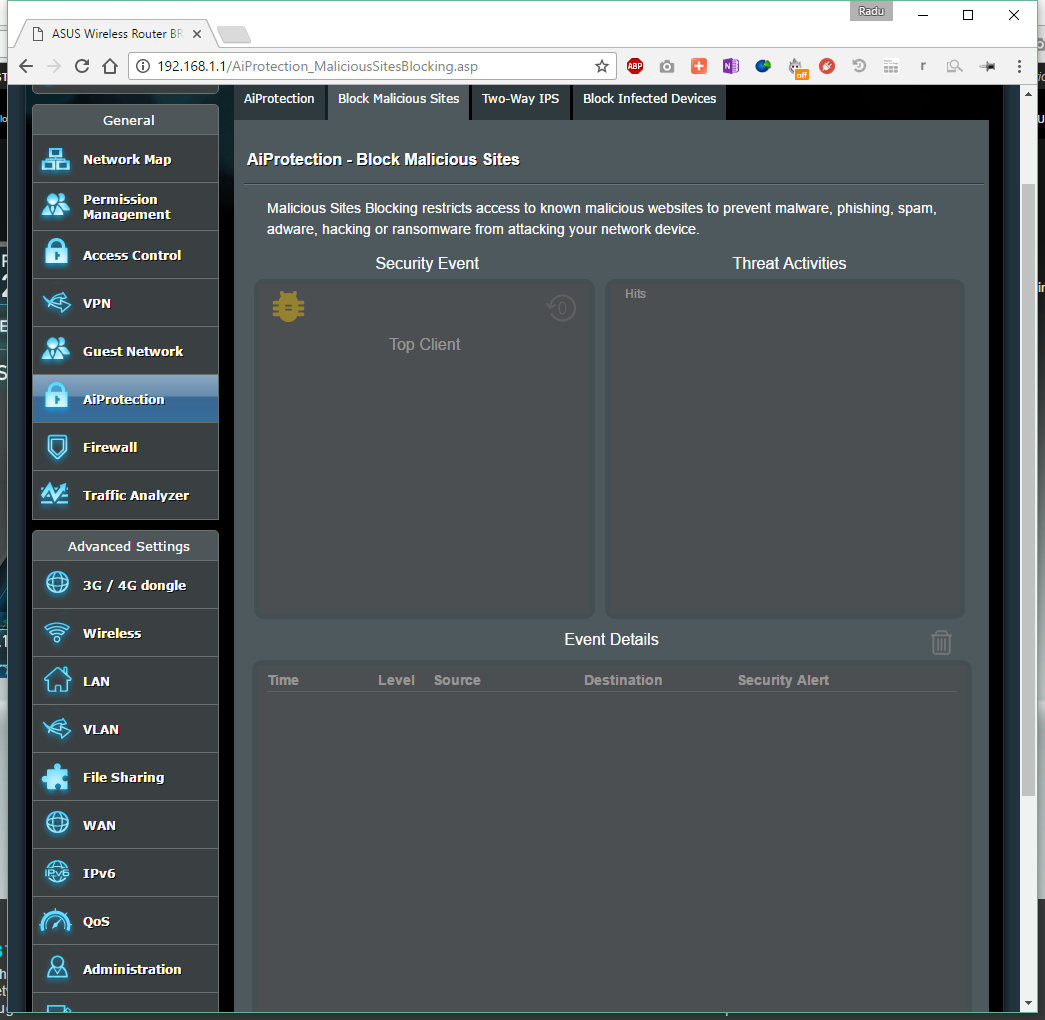Open Firewall menu label
The height and width of the screenshot is (1020, 1045).
110,447
